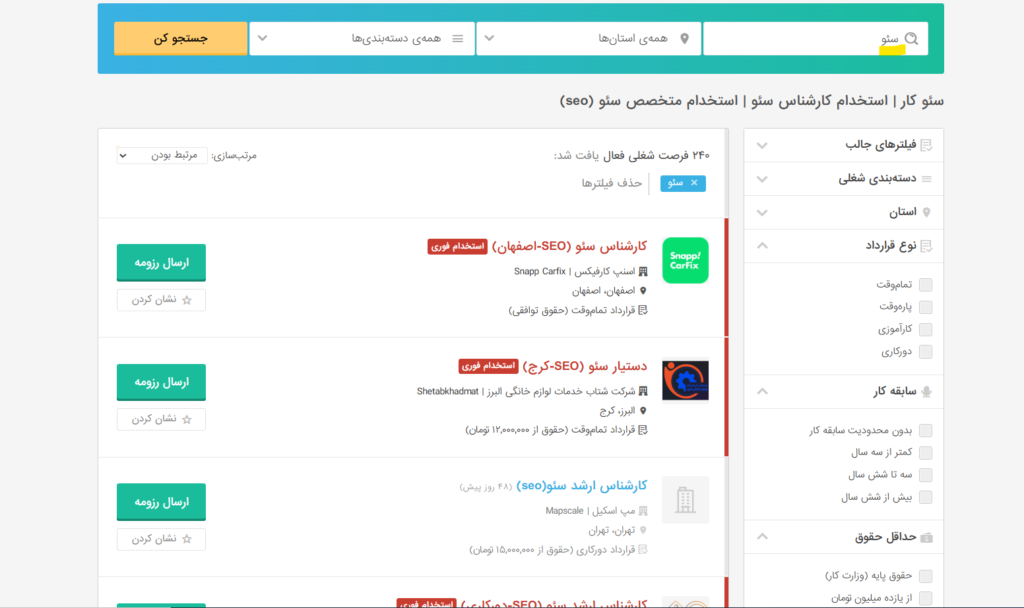Click the yellow جستجو کن search button
The height and width of the screenshot is (608, 1024).
click(x=179, y=37)
